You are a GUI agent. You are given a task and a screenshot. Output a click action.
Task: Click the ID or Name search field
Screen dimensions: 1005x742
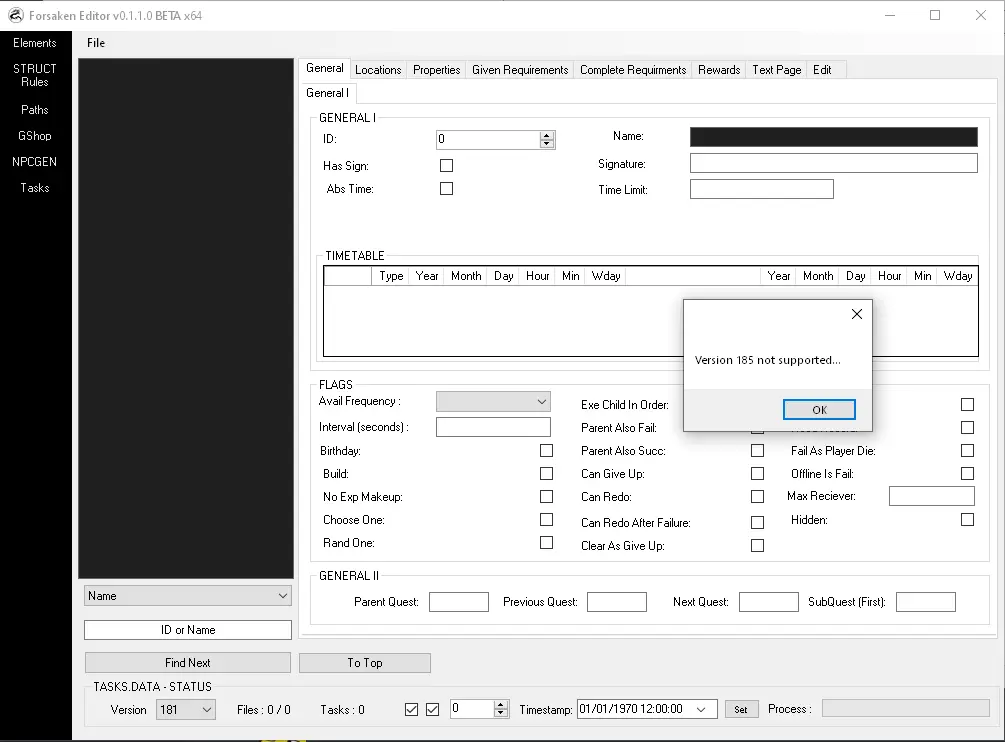click(188, 630)
